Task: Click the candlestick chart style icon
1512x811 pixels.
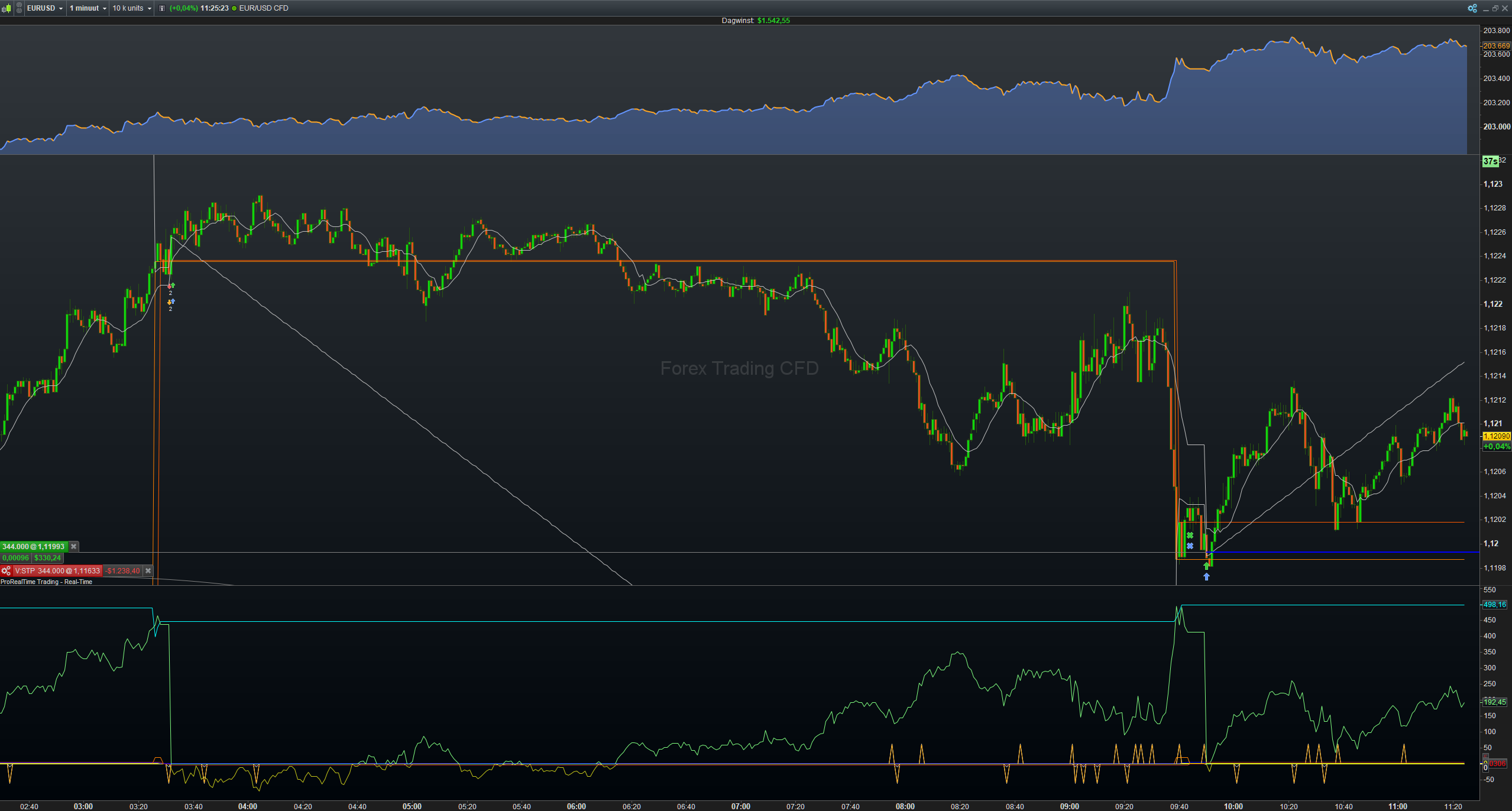Action: [7, 8]
